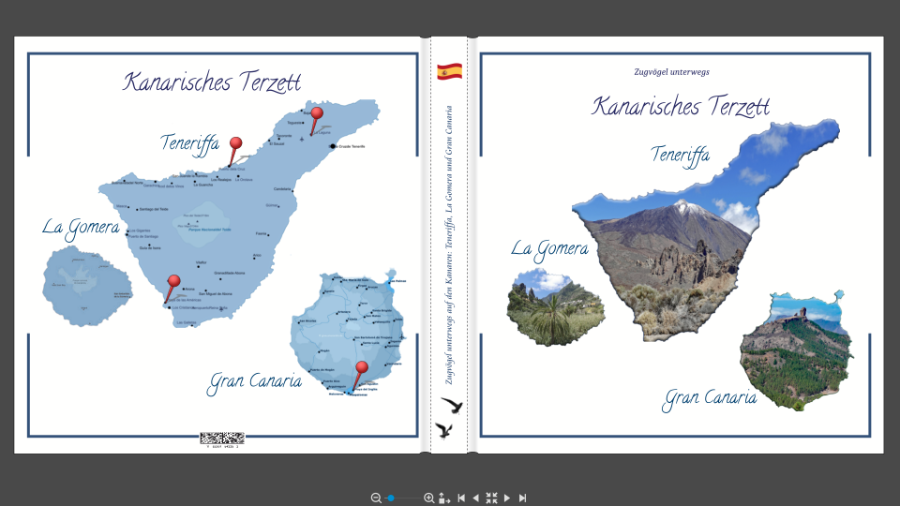Image resolution: width=900 pixels, height=506 pixels.
Task: Jump to the last page
Action: (x=522, y=498)
